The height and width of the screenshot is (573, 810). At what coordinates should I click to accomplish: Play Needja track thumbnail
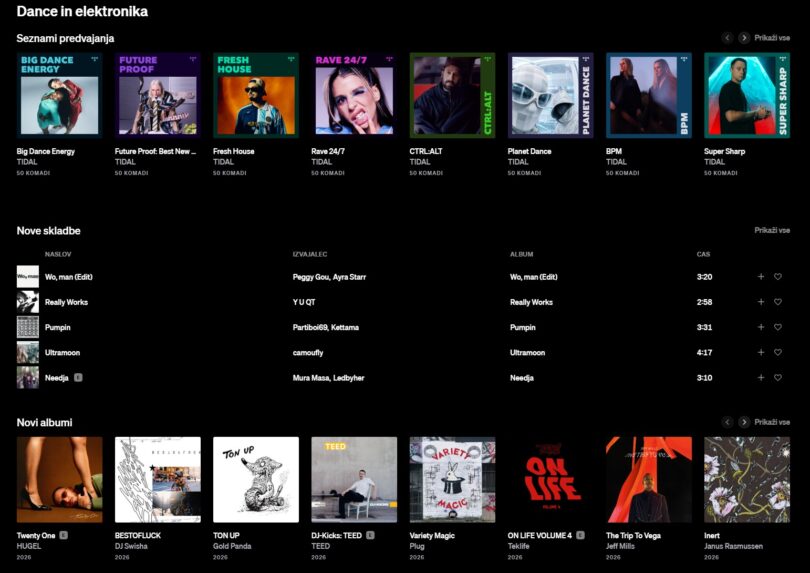[x=27, y=378]
